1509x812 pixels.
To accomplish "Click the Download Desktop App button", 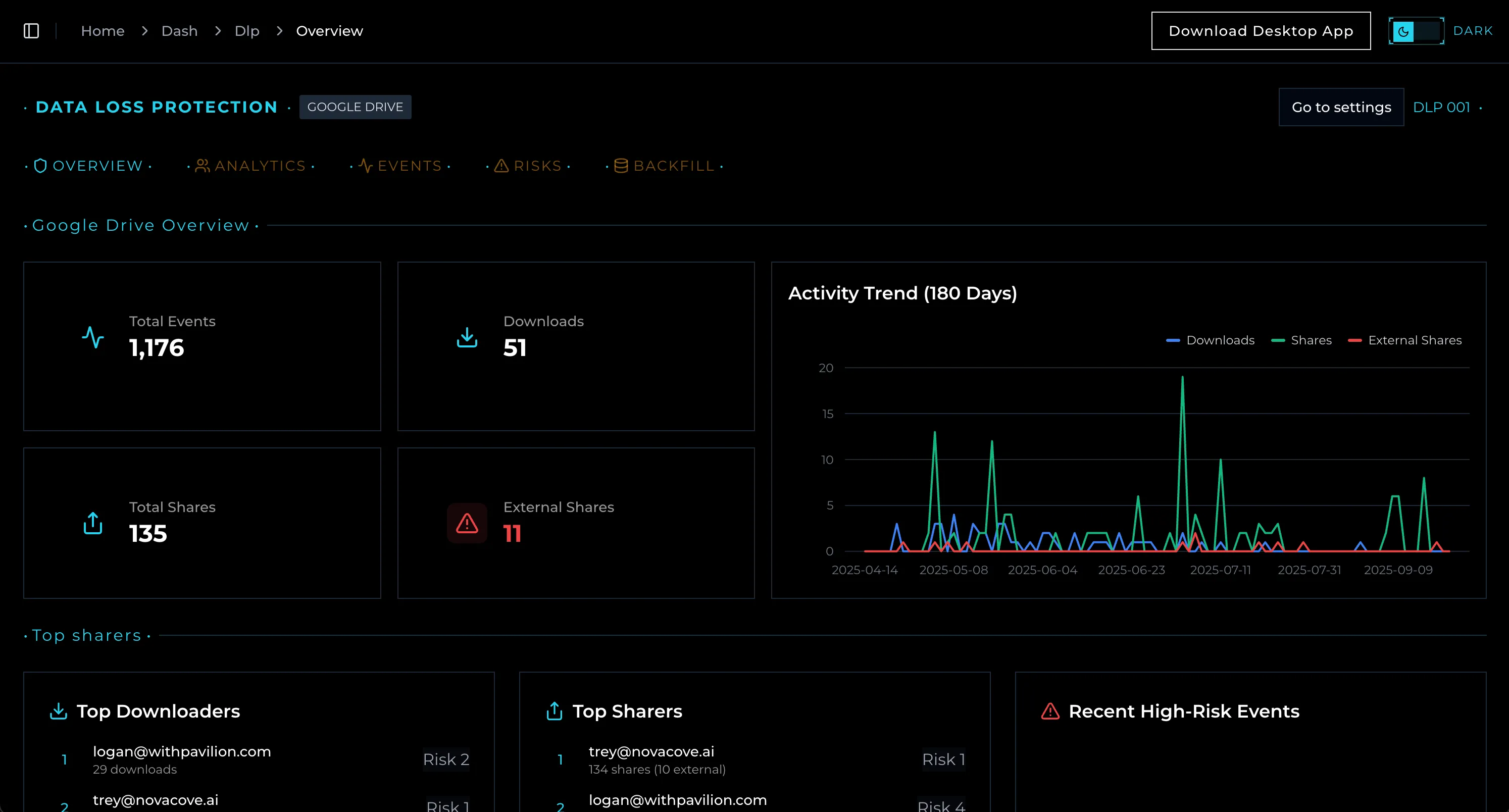I will click(1261, 31).
